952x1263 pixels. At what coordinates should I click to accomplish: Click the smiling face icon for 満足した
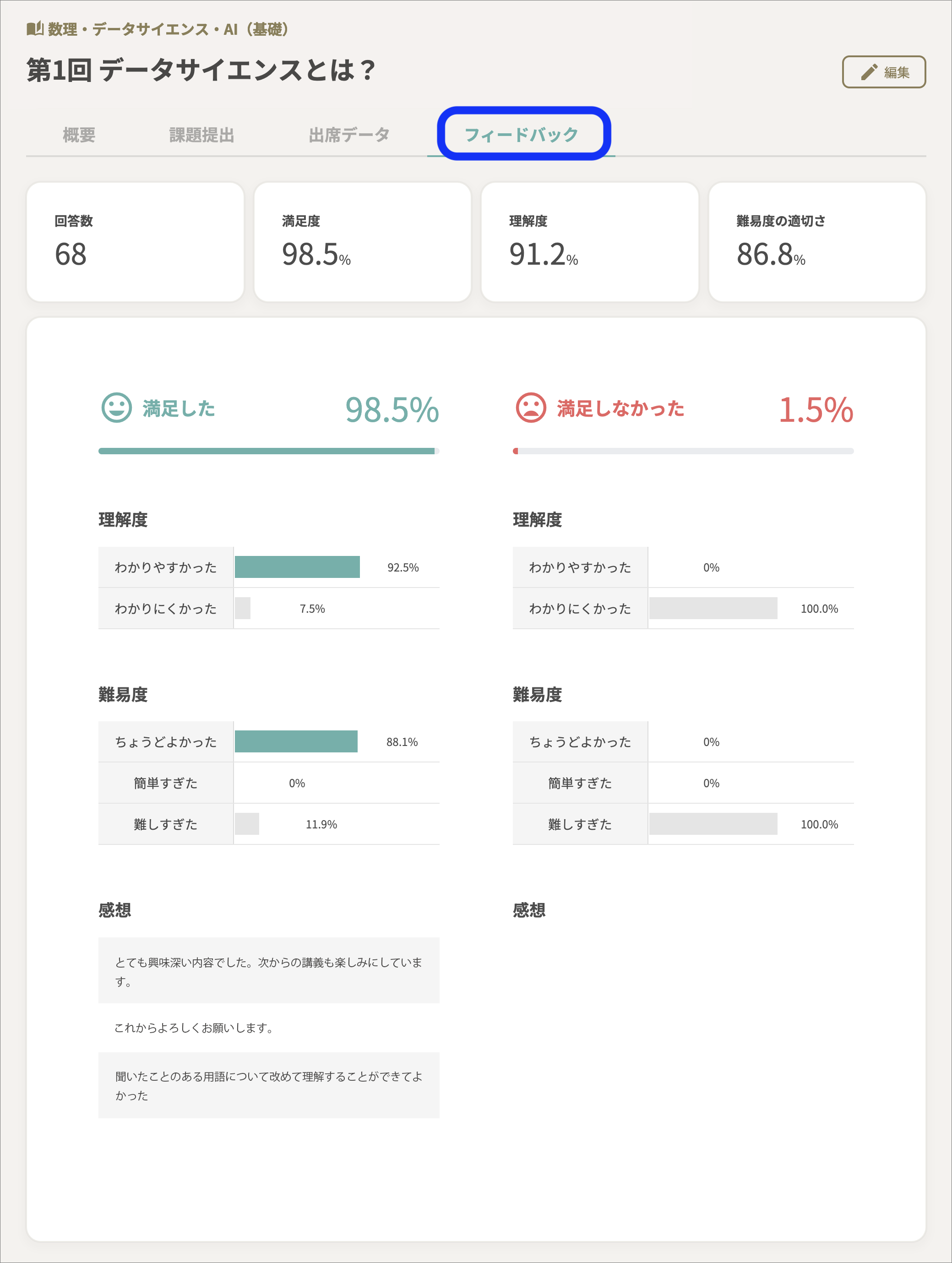(116, 408)
